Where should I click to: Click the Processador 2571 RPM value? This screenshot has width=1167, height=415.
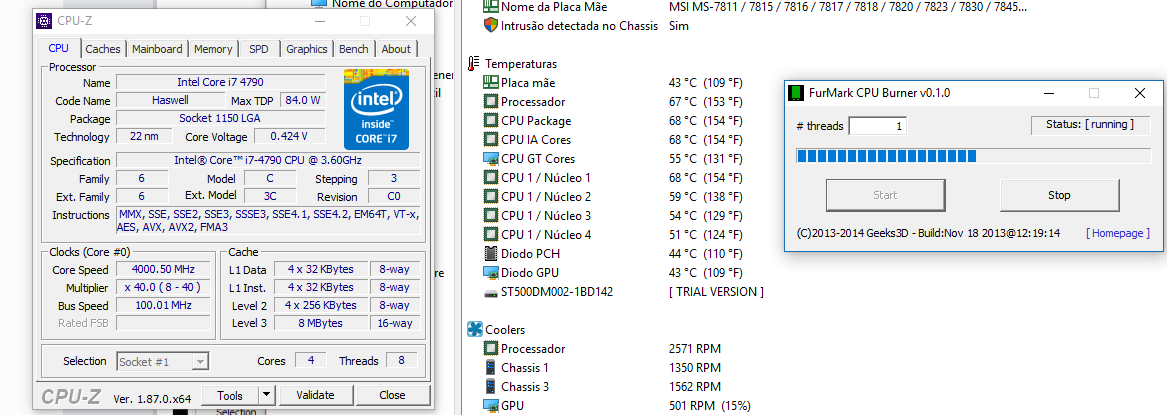tap(695, 349)
